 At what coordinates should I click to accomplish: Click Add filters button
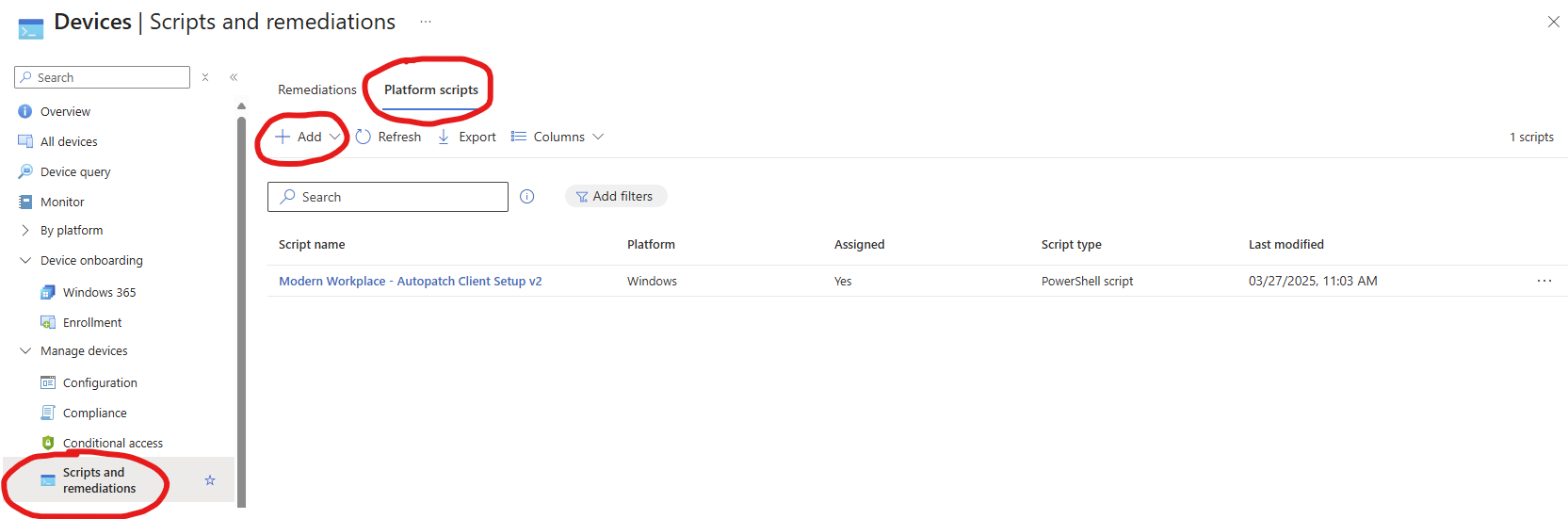[x=616, y=196]
